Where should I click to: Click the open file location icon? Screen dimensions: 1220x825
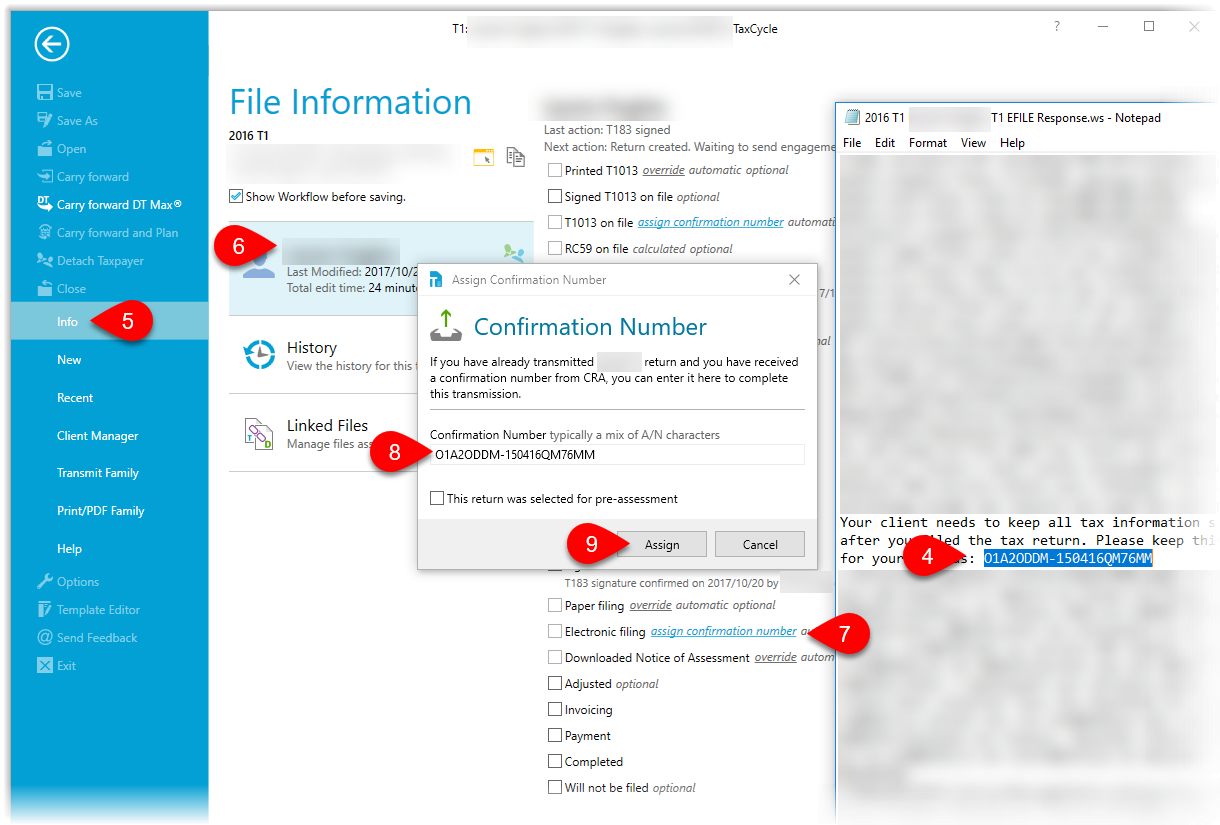[x=483, y=157]
